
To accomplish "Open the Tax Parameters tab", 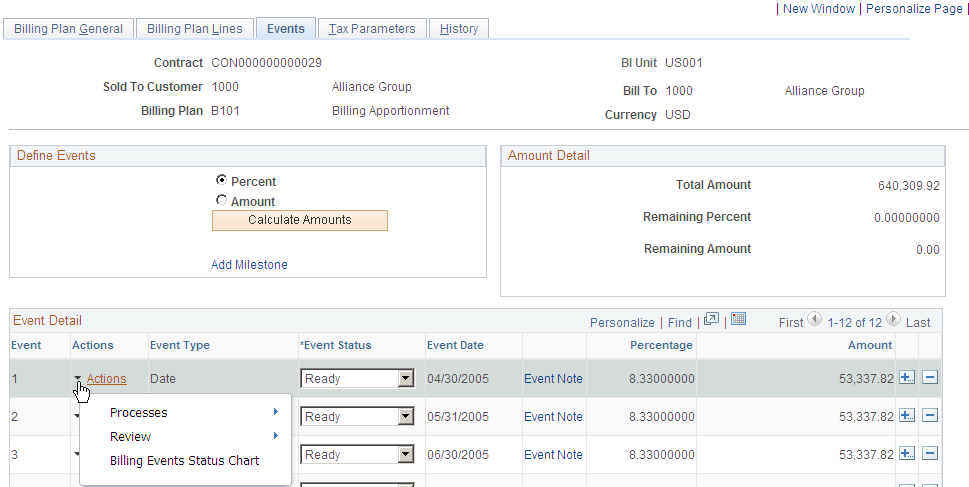I will point(372,28).
